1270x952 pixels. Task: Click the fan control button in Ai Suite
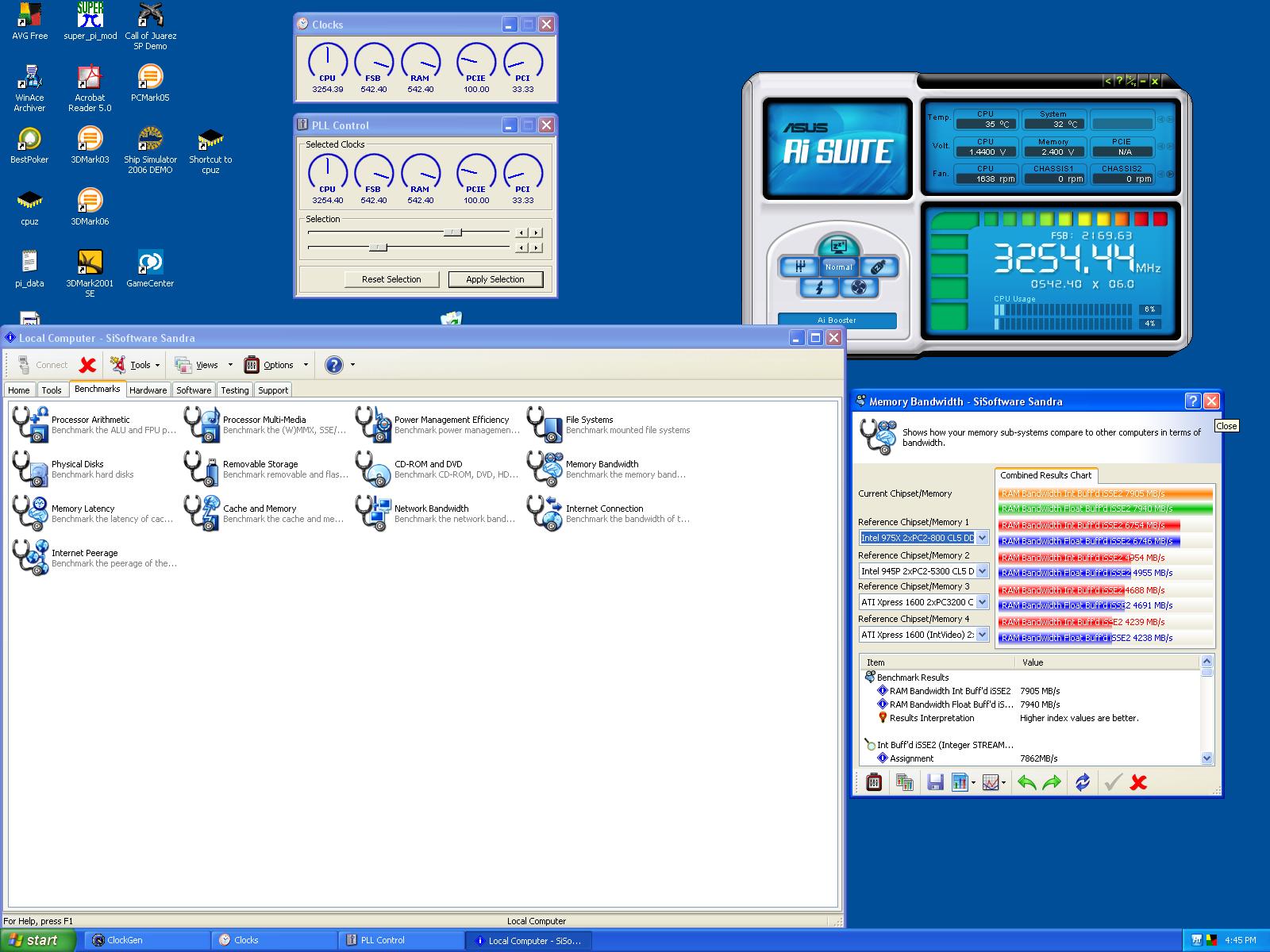(859, 287)
